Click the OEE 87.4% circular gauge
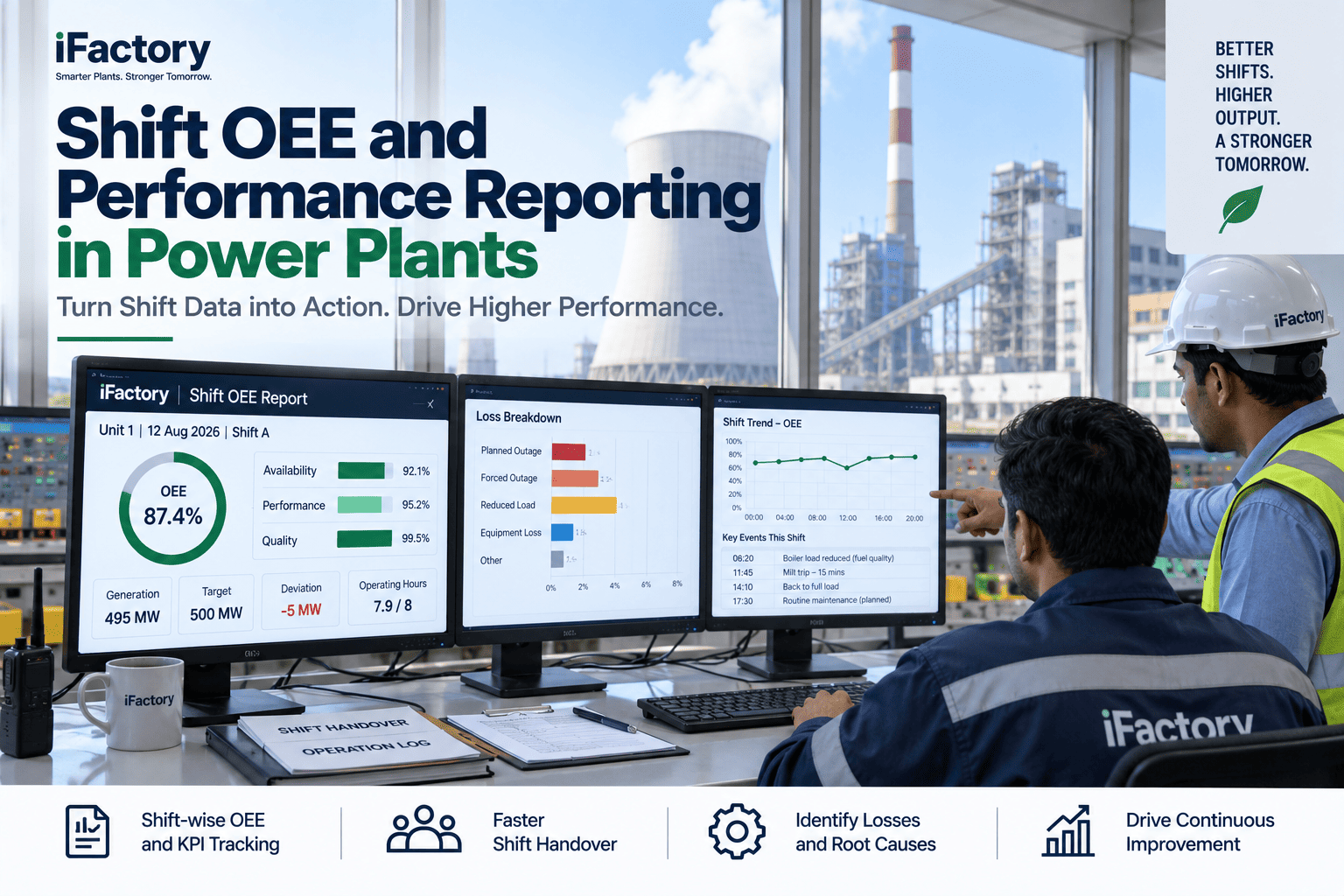The height and width of the screenshot is (896, 1344). click(x=172, y=507)
